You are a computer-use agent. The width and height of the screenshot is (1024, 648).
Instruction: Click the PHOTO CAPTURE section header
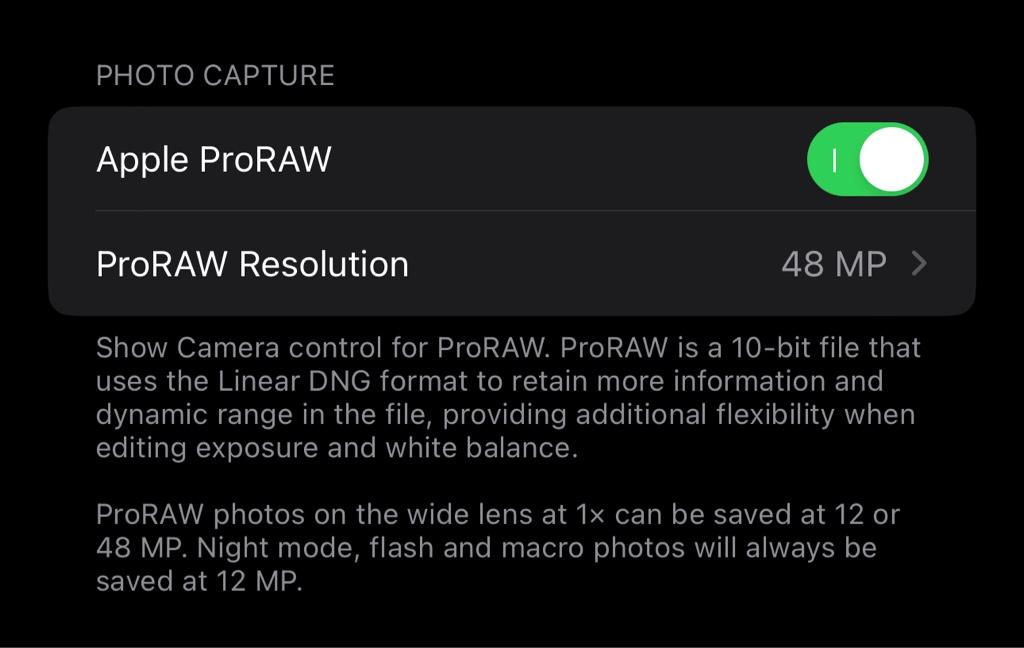tap(216, 76)
